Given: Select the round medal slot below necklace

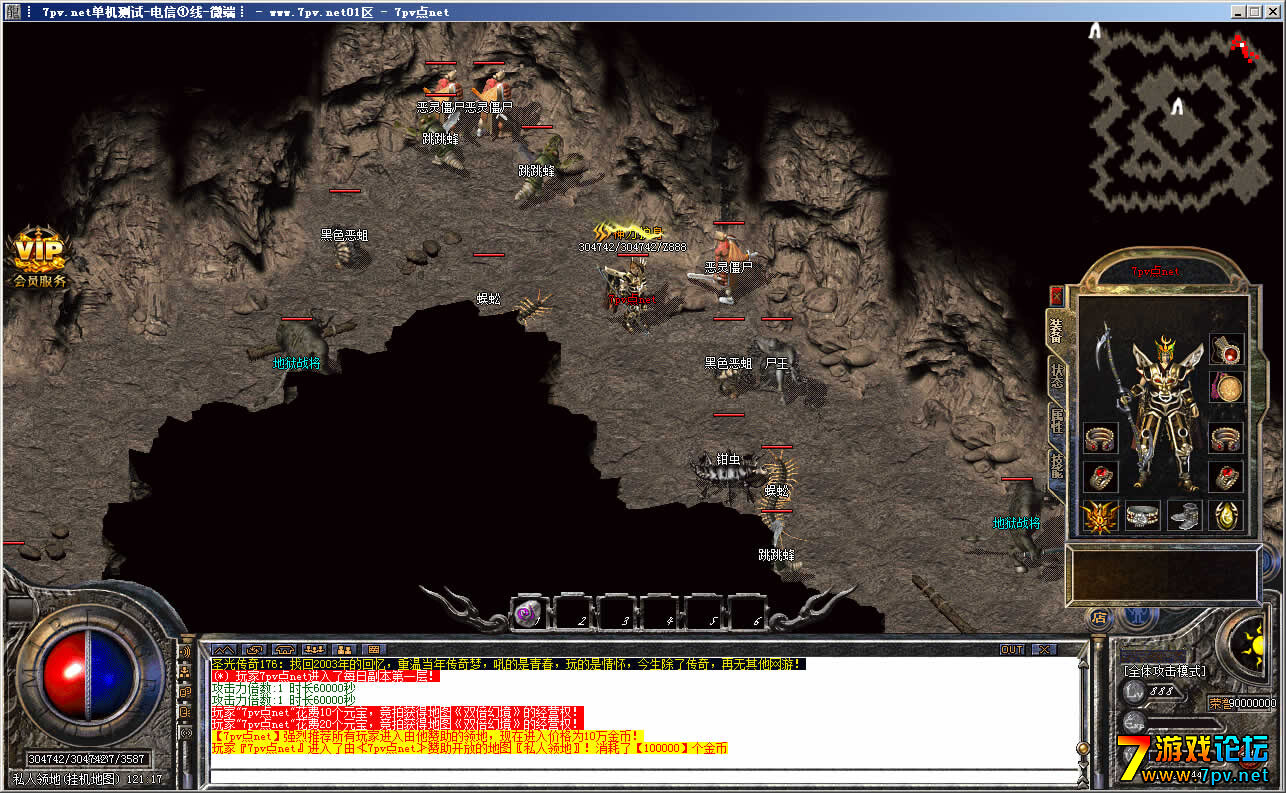Looking at the screenshot, I should point(1227,388).
